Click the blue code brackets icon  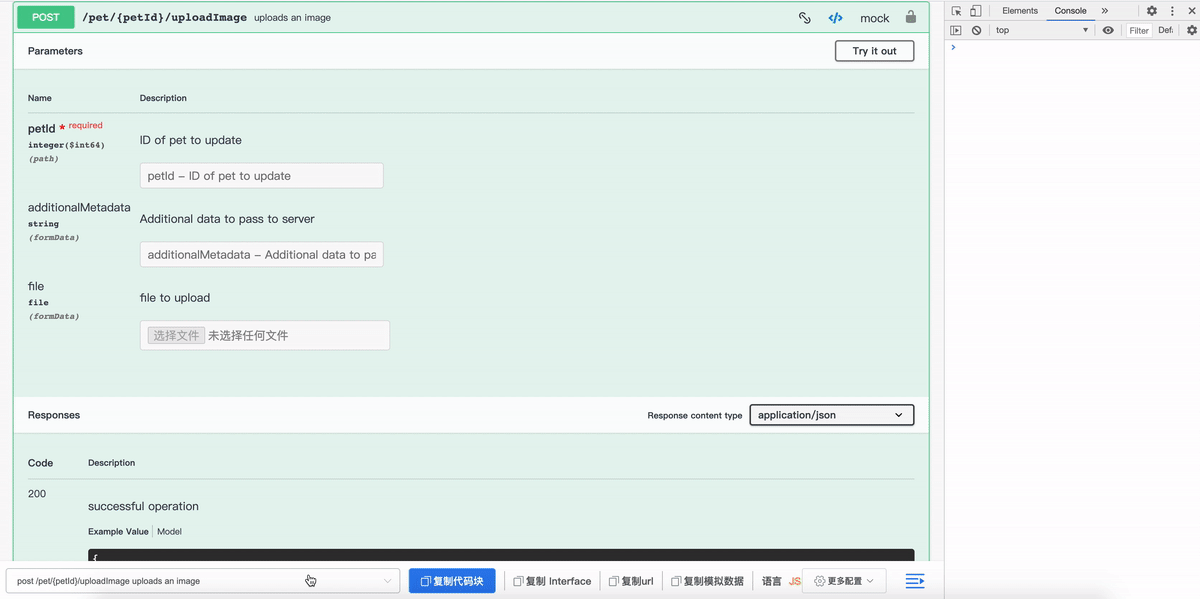(835, 18)
